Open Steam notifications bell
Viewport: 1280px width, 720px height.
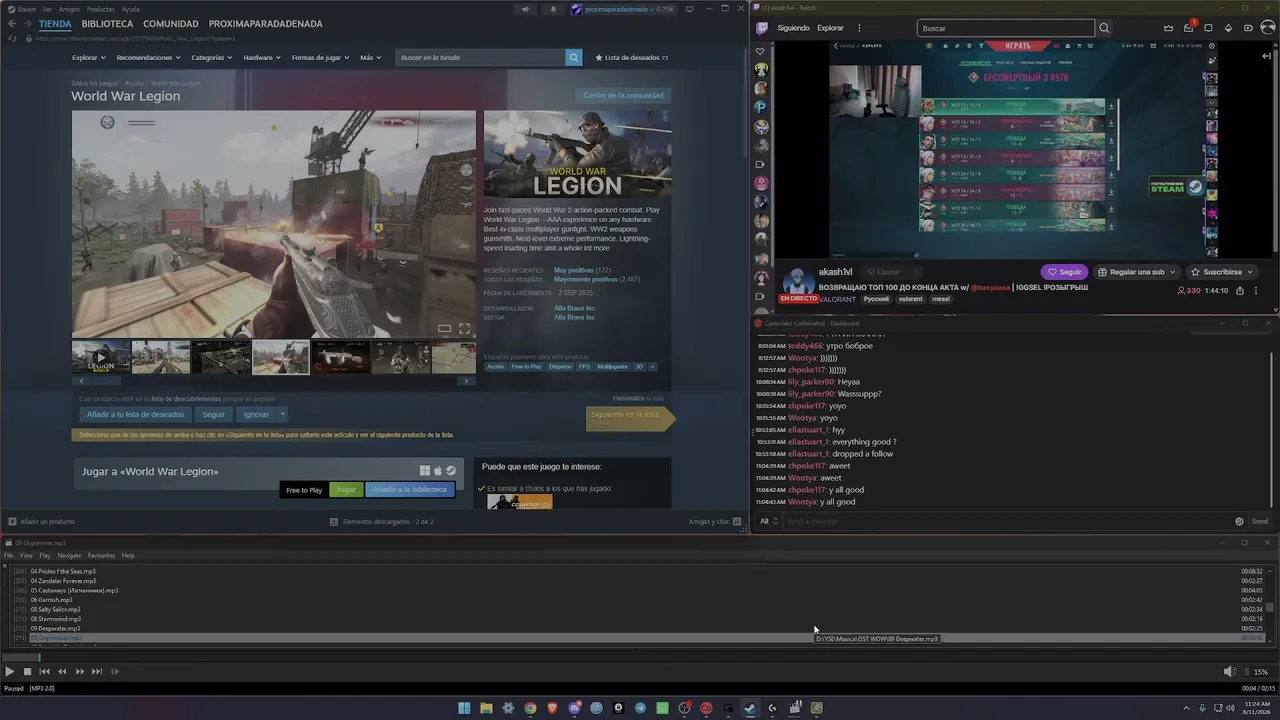click(x=553, y=10)
